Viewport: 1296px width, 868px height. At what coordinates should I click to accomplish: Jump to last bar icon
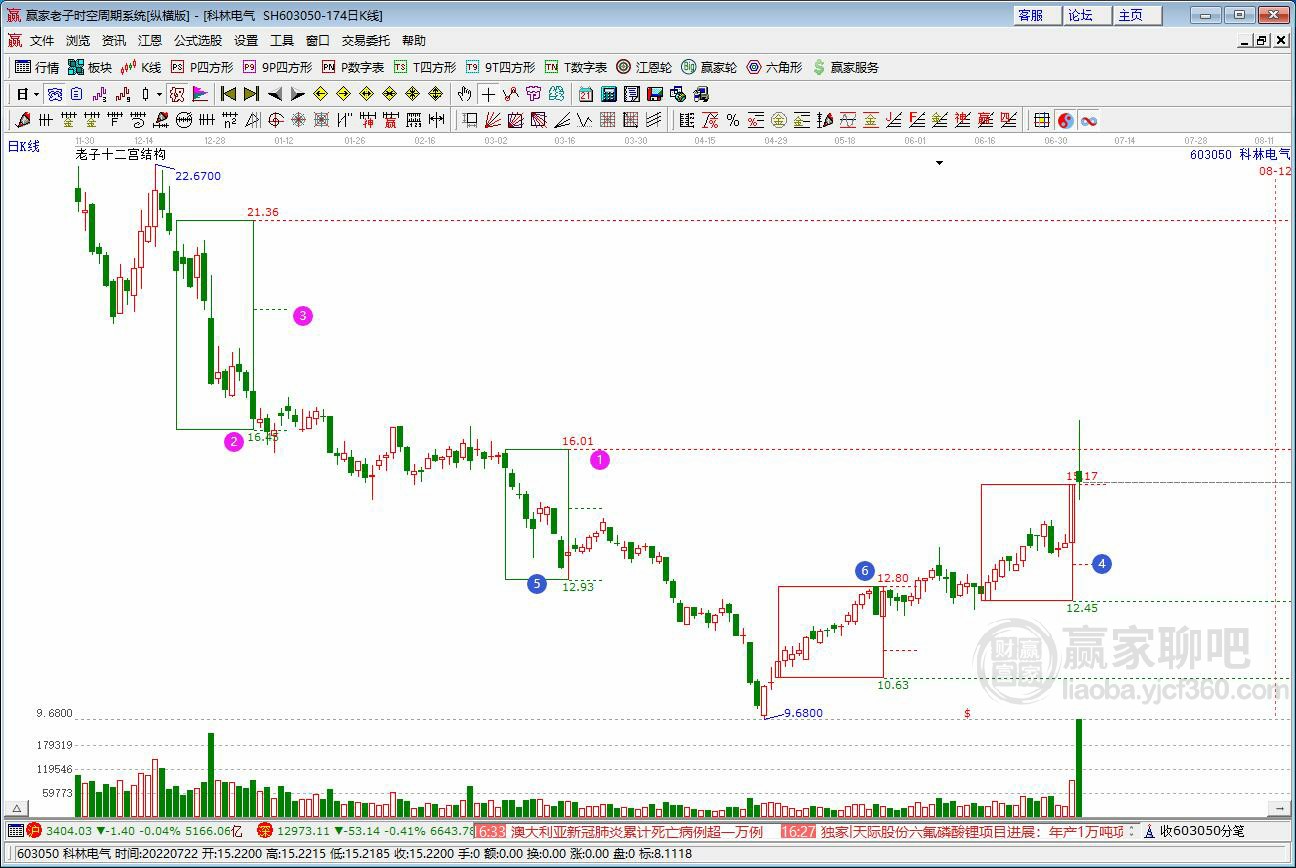[251, 94]
